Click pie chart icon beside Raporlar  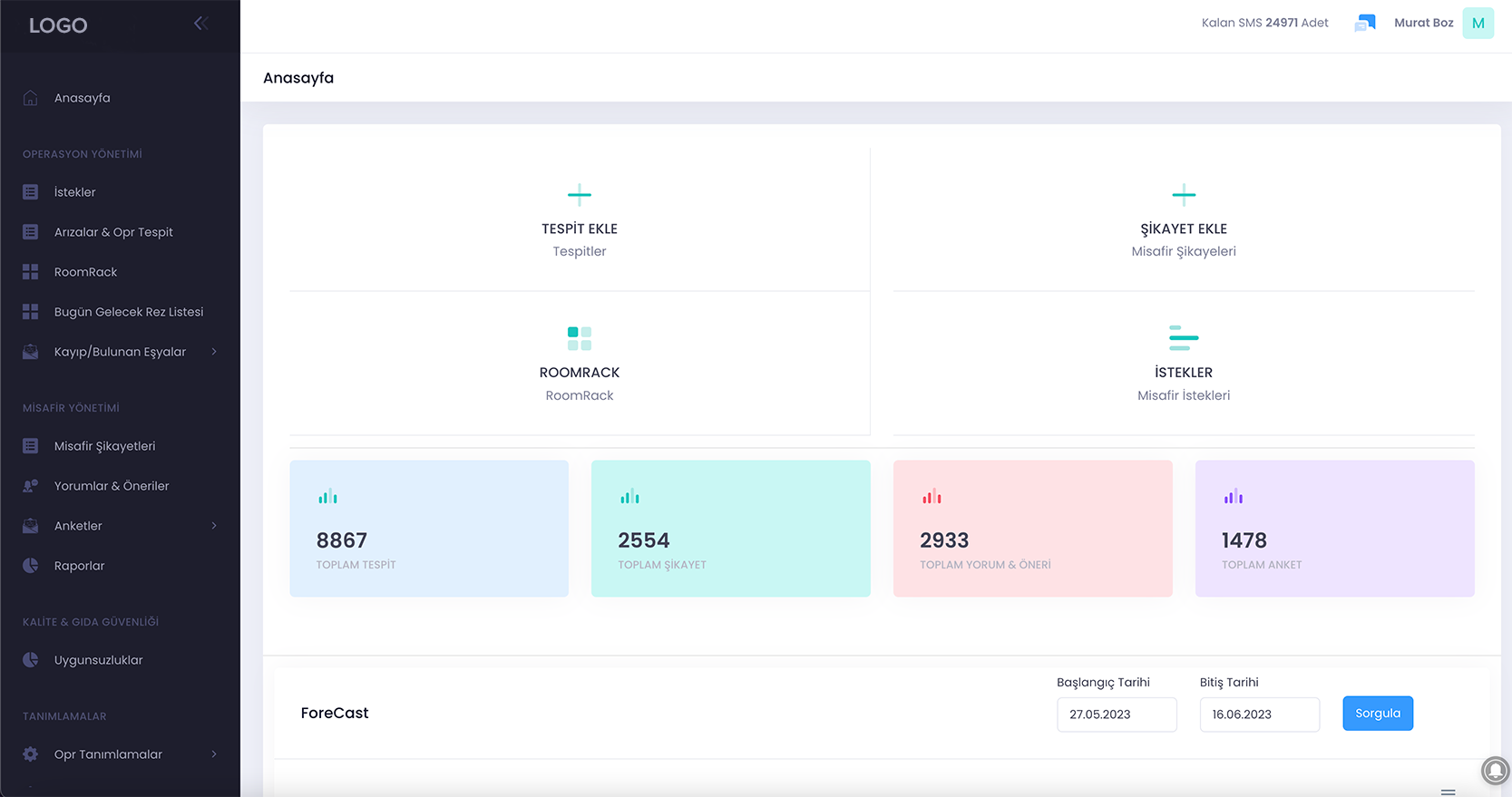tap(30, 566)
